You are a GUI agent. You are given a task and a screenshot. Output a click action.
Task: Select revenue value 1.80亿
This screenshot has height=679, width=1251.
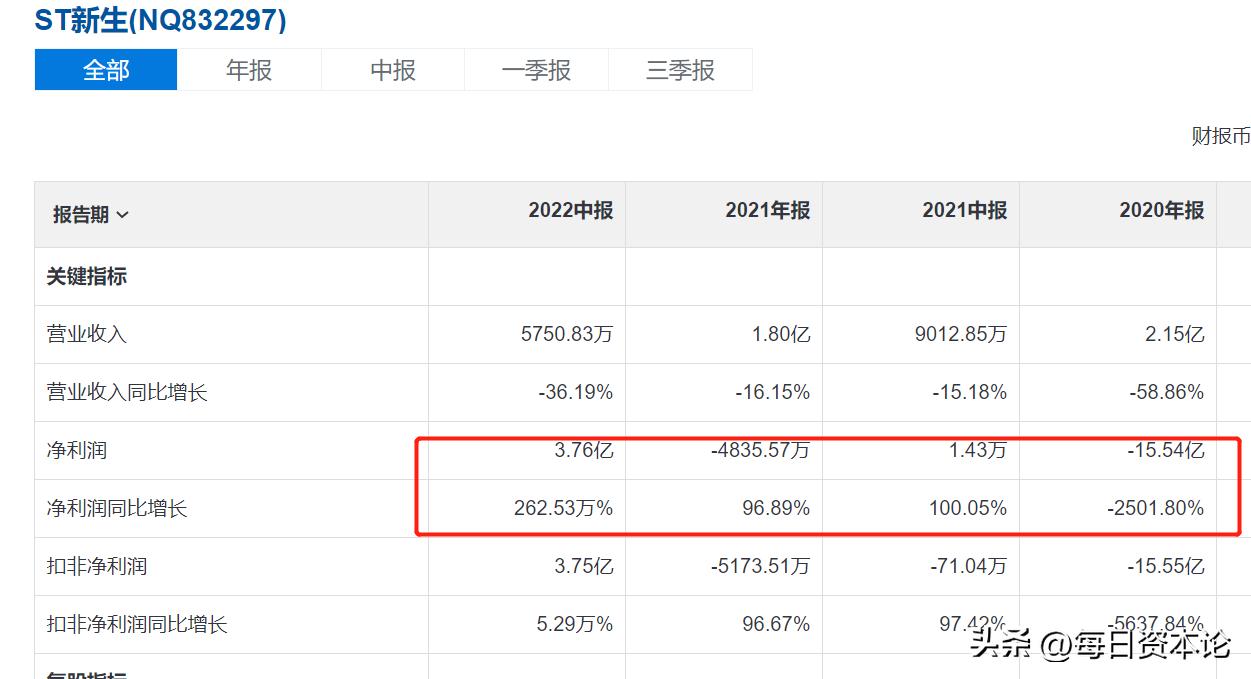click(x=781, y=335)
